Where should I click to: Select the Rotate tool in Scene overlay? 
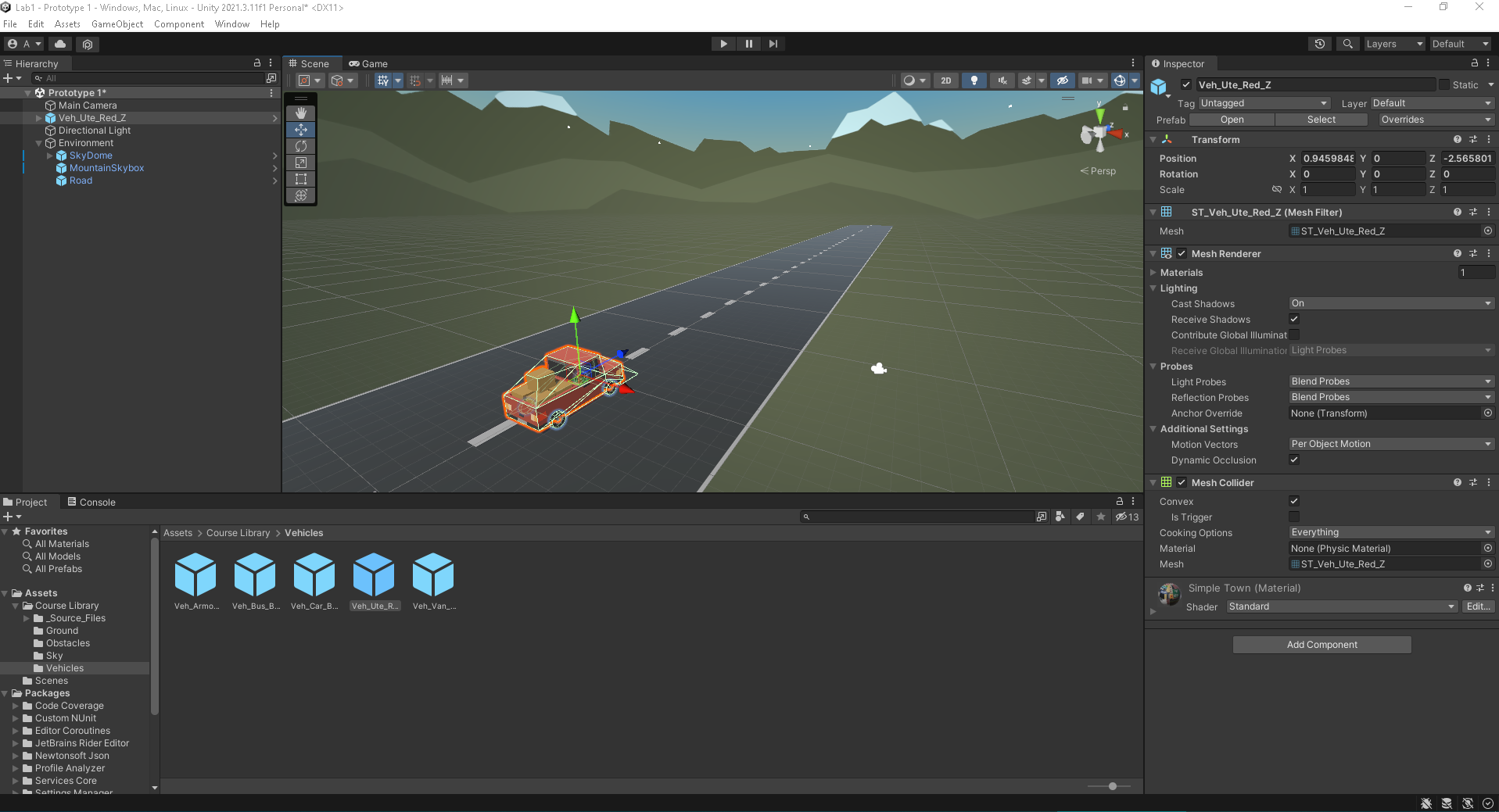point(300,146)
